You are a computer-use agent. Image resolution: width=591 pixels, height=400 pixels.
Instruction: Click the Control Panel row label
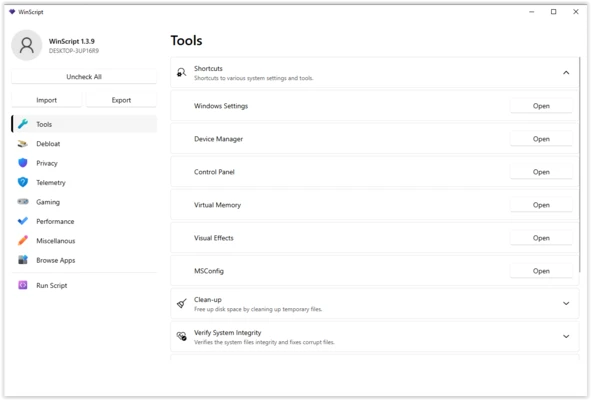[x=214, y=172]
